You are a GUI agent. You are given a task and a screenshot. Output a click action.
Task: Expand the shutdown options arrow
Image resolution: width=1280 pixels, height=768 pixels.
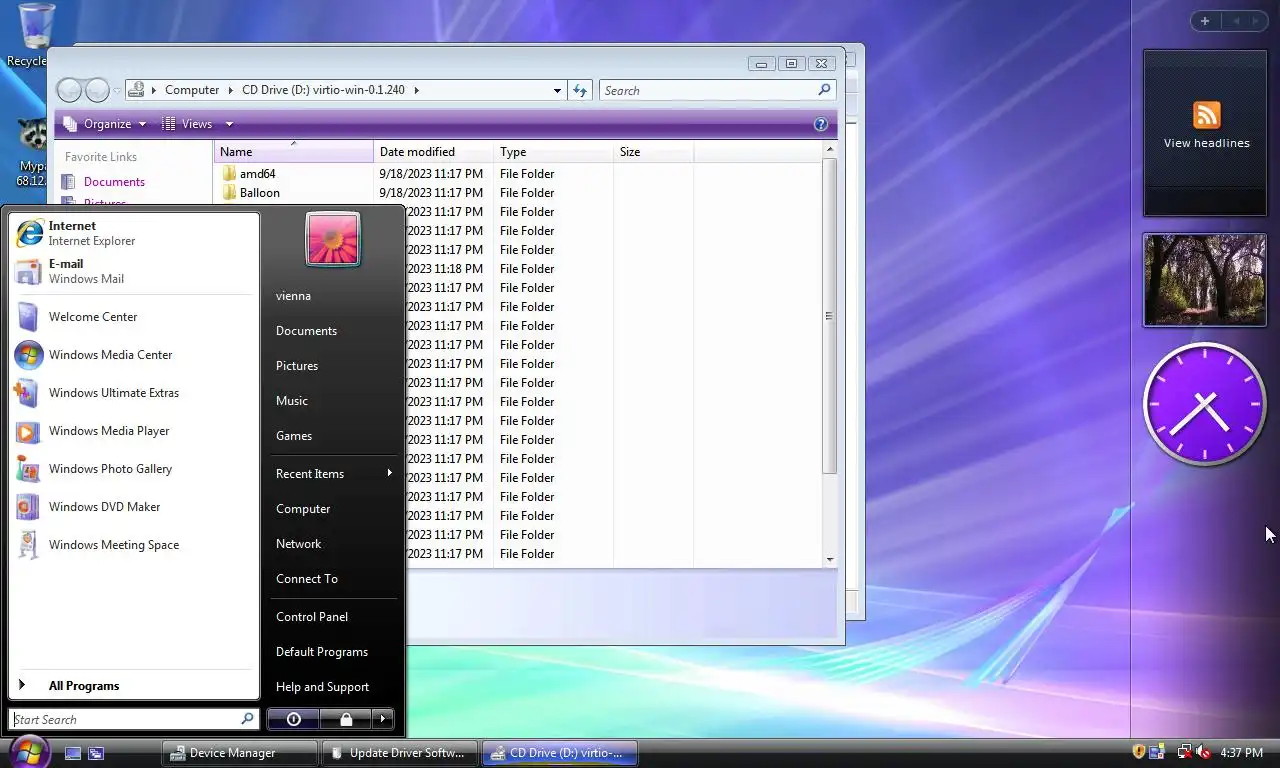click(382, 719)
